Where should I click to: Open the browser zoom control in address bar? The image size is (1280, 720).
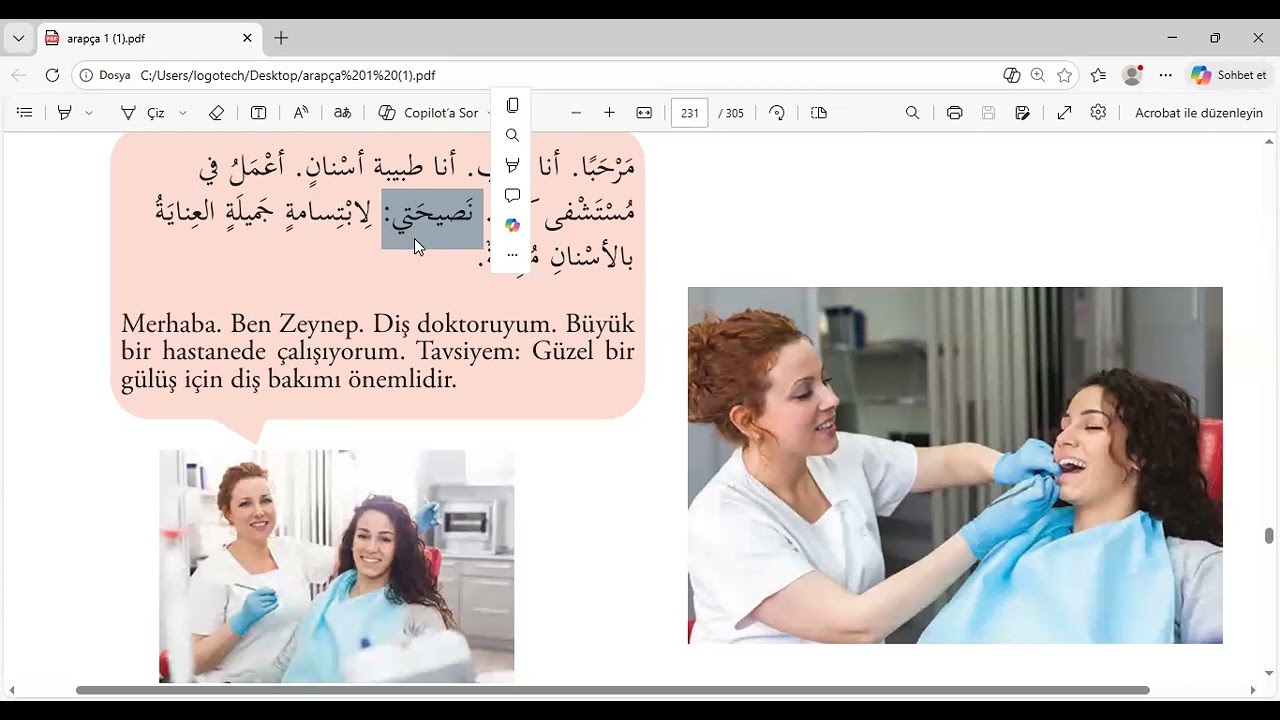1038,75
